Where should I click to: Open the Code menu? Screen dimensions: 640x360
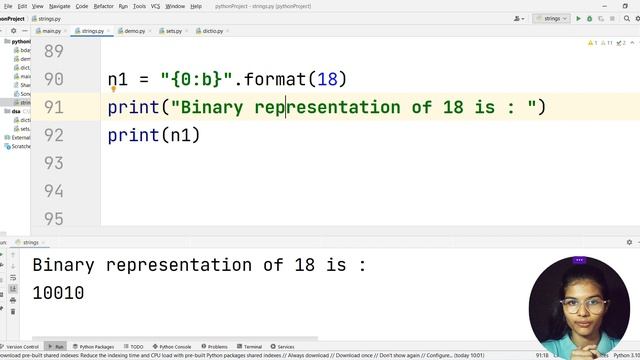[x=82, y=7]
